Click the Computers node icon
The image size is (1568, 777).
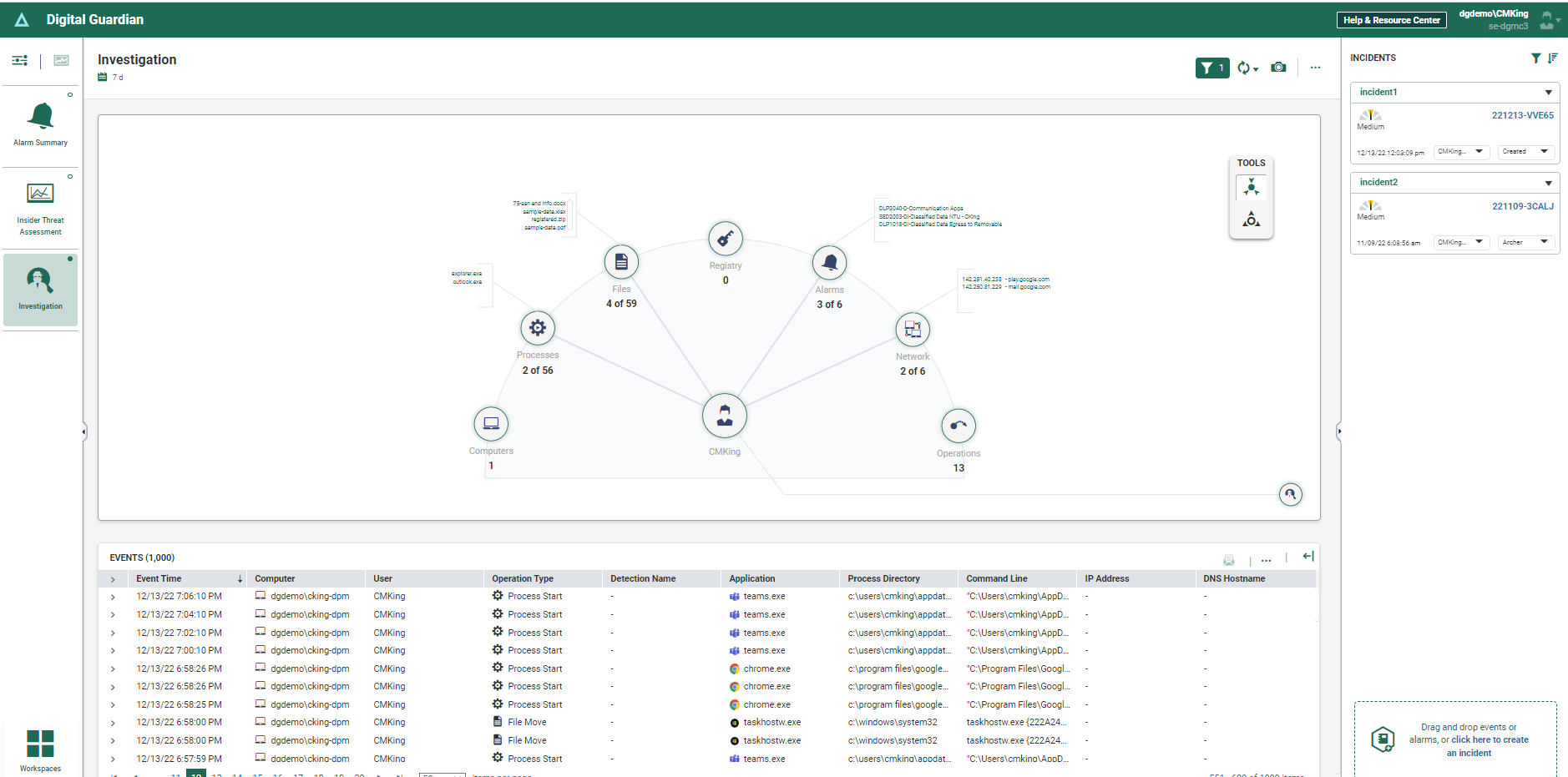click(491, 424)
